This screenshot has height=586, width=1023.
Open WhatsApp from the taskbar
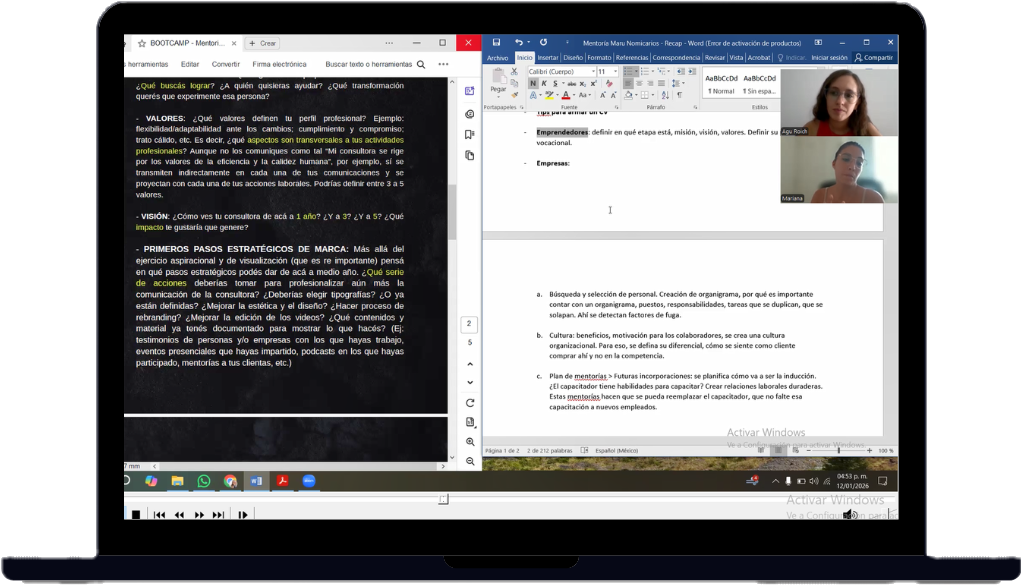204,481
